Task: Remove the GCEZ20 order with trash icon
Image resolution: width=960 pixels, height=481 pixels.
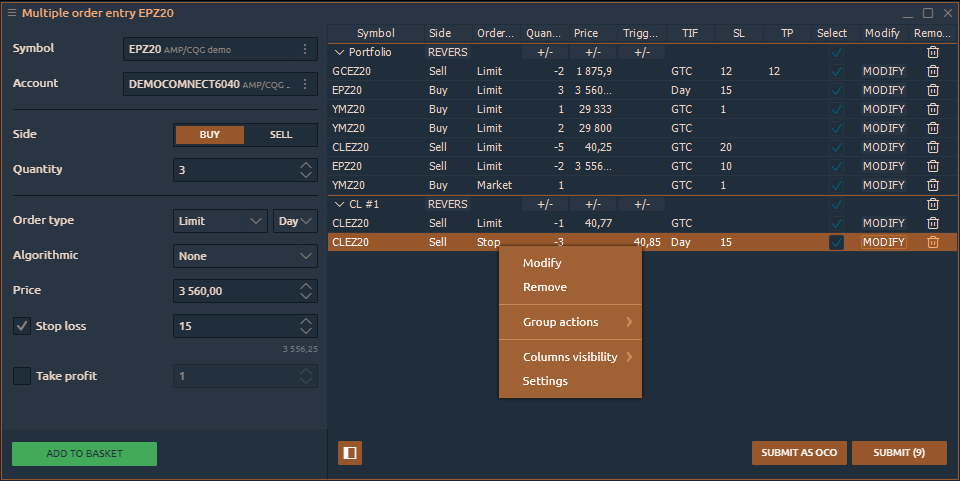Action: (x=932, y=71)
